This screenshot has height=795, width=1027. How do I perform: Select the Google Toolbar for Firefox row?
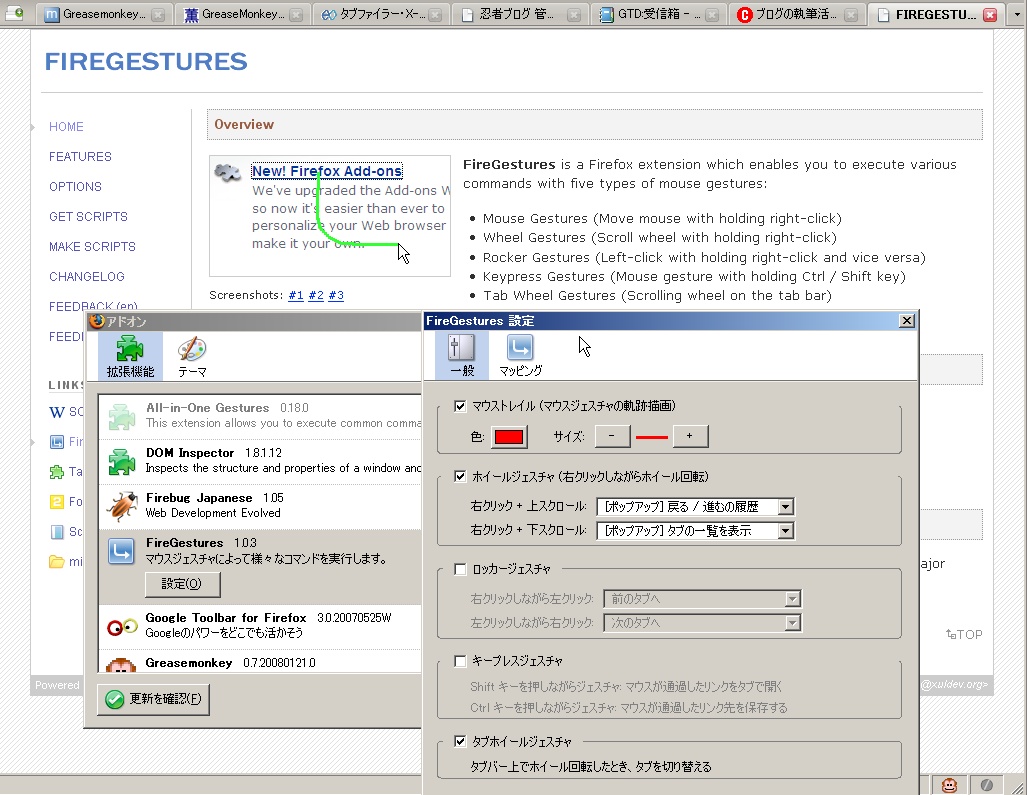point(260,627)
